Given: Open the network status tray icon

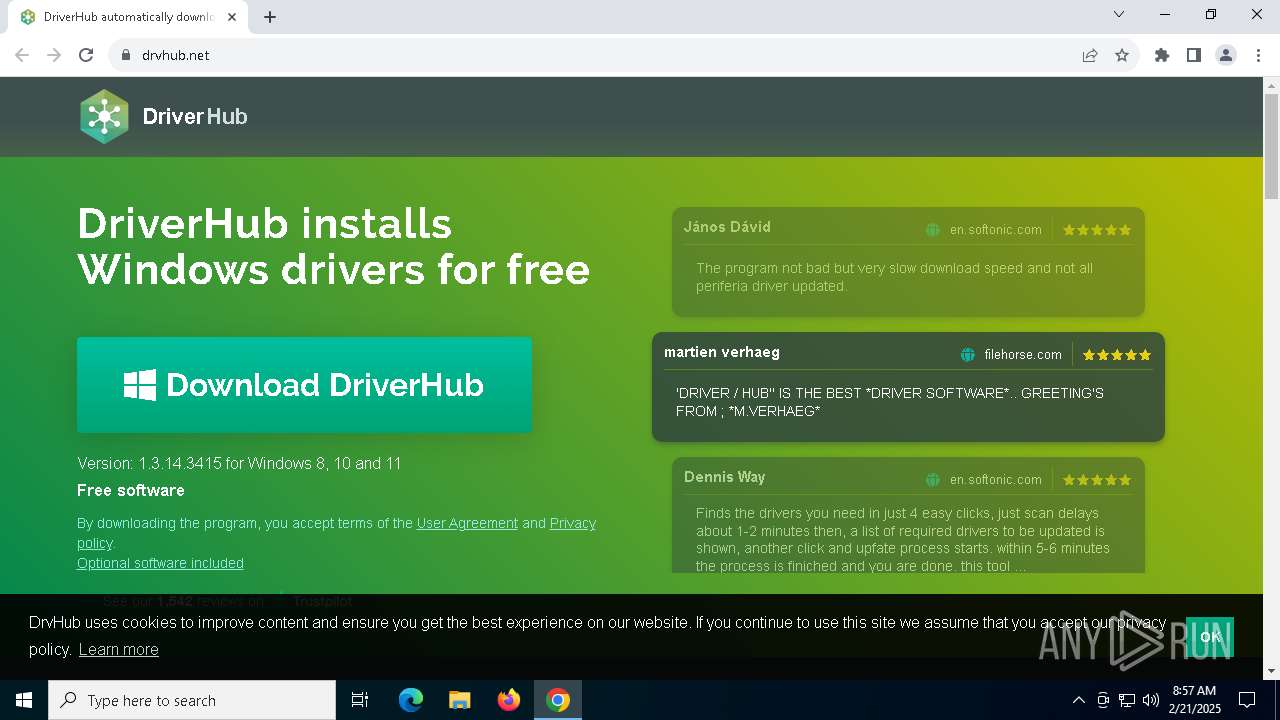Looking at the screenshot, I should 1127,700.
